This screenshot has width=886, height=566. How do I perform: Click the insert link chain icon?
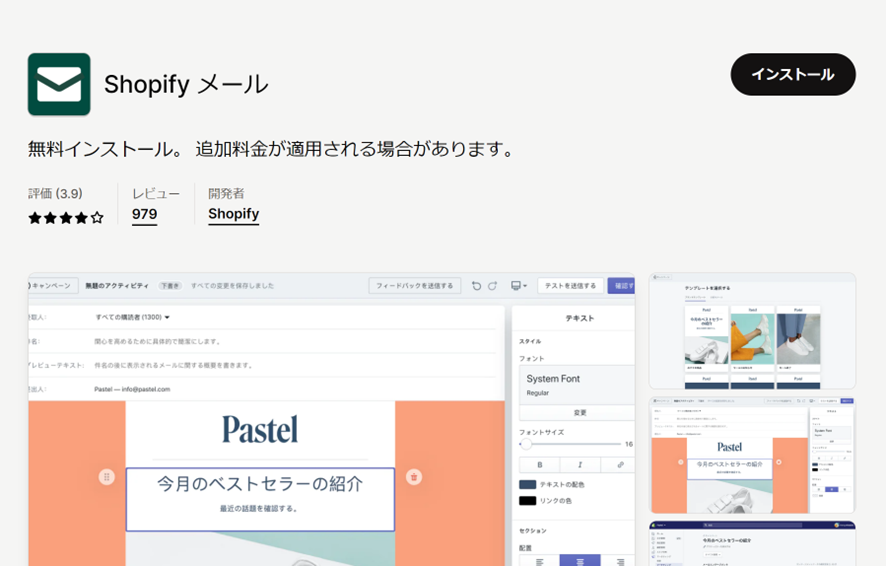pyautogui.click(x=620, y=465)
